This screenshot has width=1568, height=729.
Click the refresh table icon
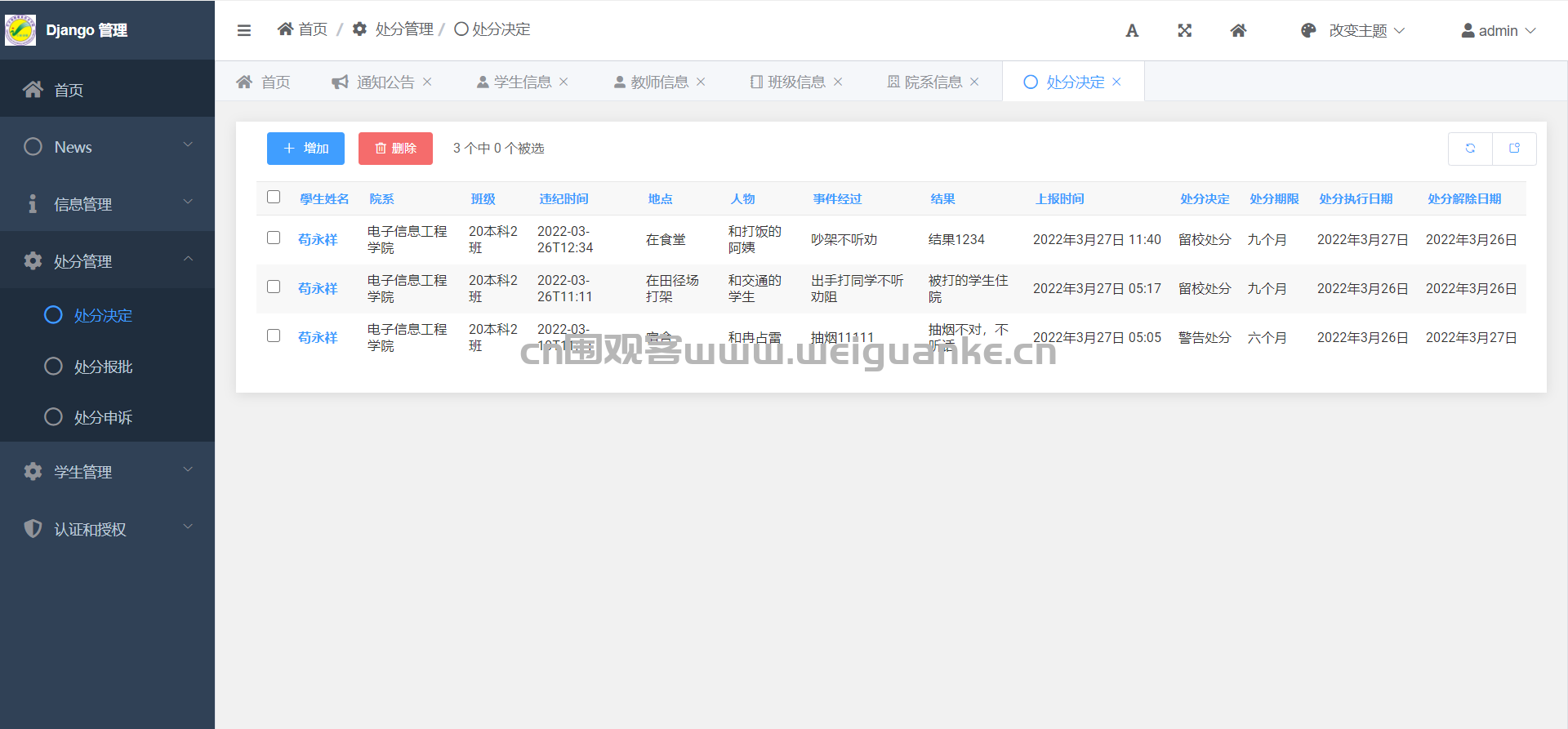(1470, 149)
